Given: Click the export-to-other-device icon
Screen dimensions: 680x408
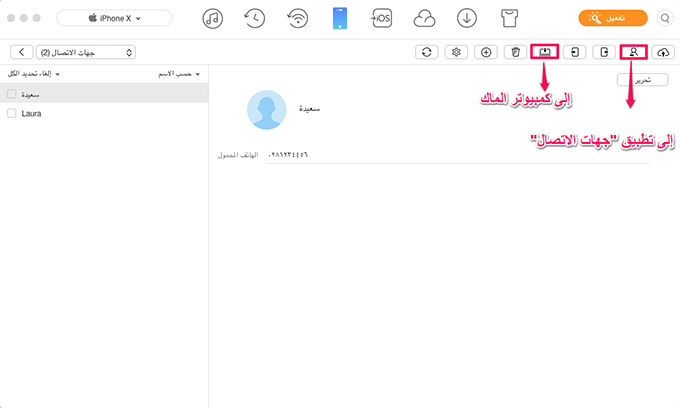Looking at the screenshot, I should (604, 52).
